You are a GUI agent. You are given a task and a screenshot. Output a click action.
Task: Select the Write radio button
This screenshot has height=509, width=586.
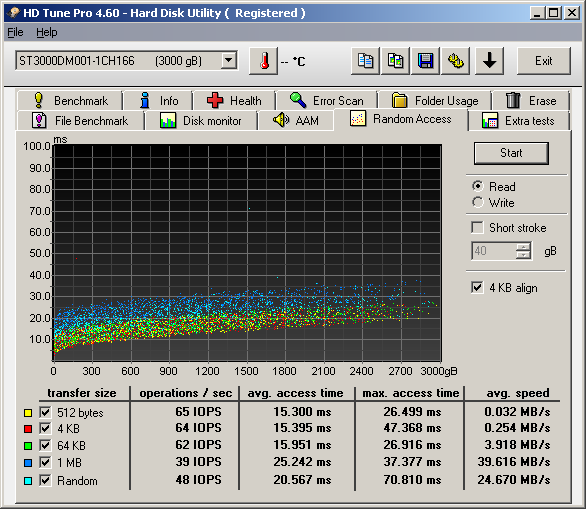(478, 202)
